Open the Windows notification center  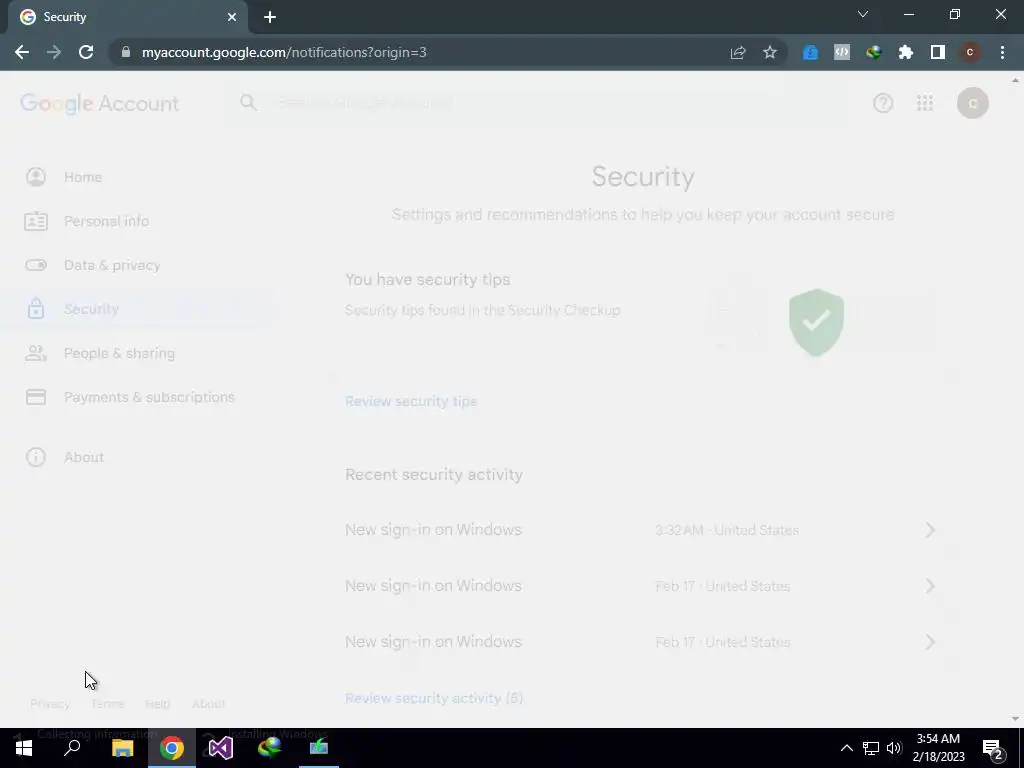[993, 748]
